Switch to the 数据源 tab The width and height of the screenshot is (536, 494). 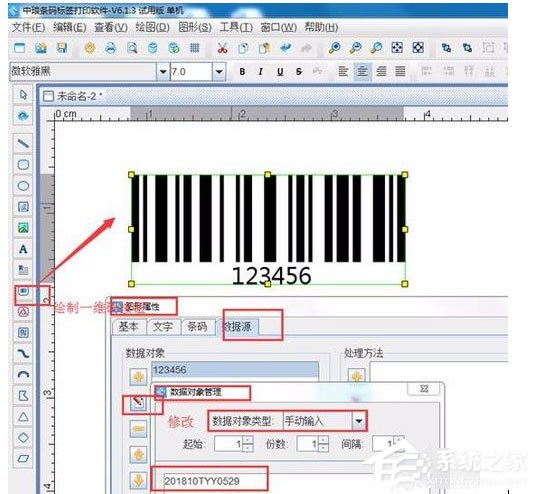pyautogui.click(x=237, y=327)
